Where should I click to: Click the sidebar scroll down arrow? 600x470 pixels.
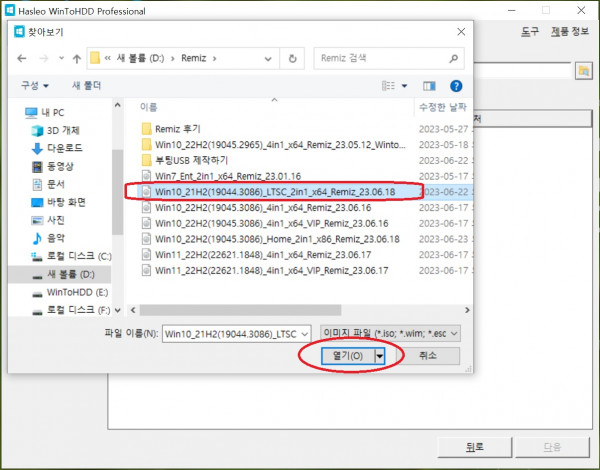pyautogui.click(x=117, y=310)
